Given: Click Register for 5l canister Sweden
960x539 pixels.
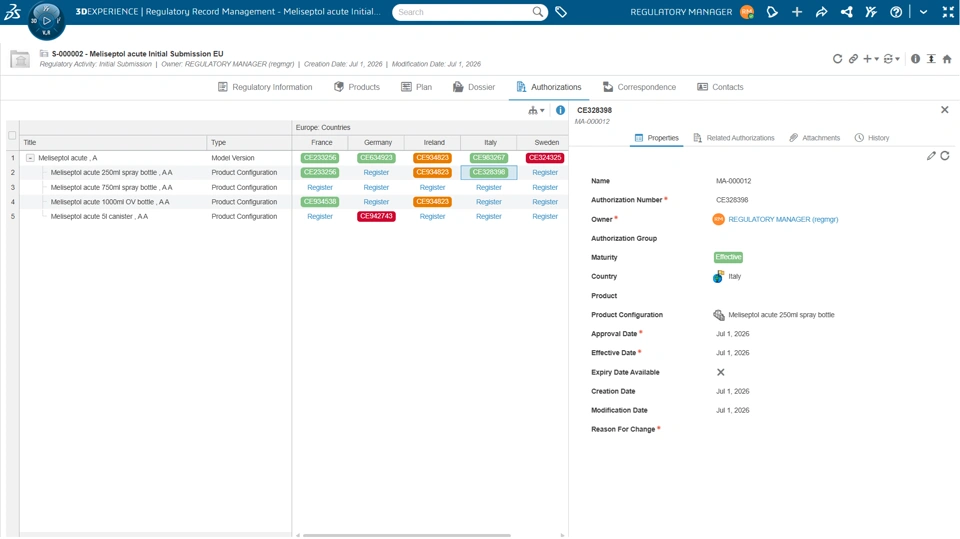Looking at the screenshot, I should 545,216.
